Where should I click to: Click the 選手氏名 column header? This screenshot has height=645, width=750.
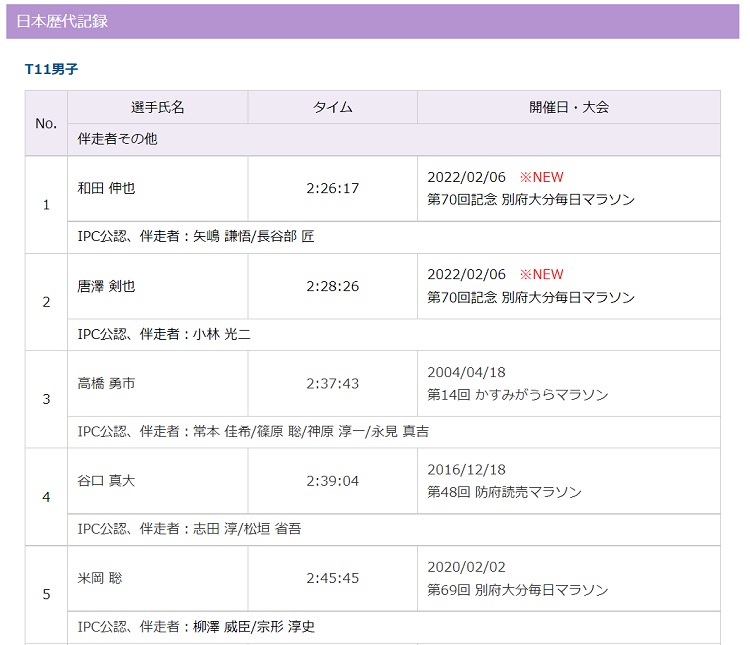157,107
